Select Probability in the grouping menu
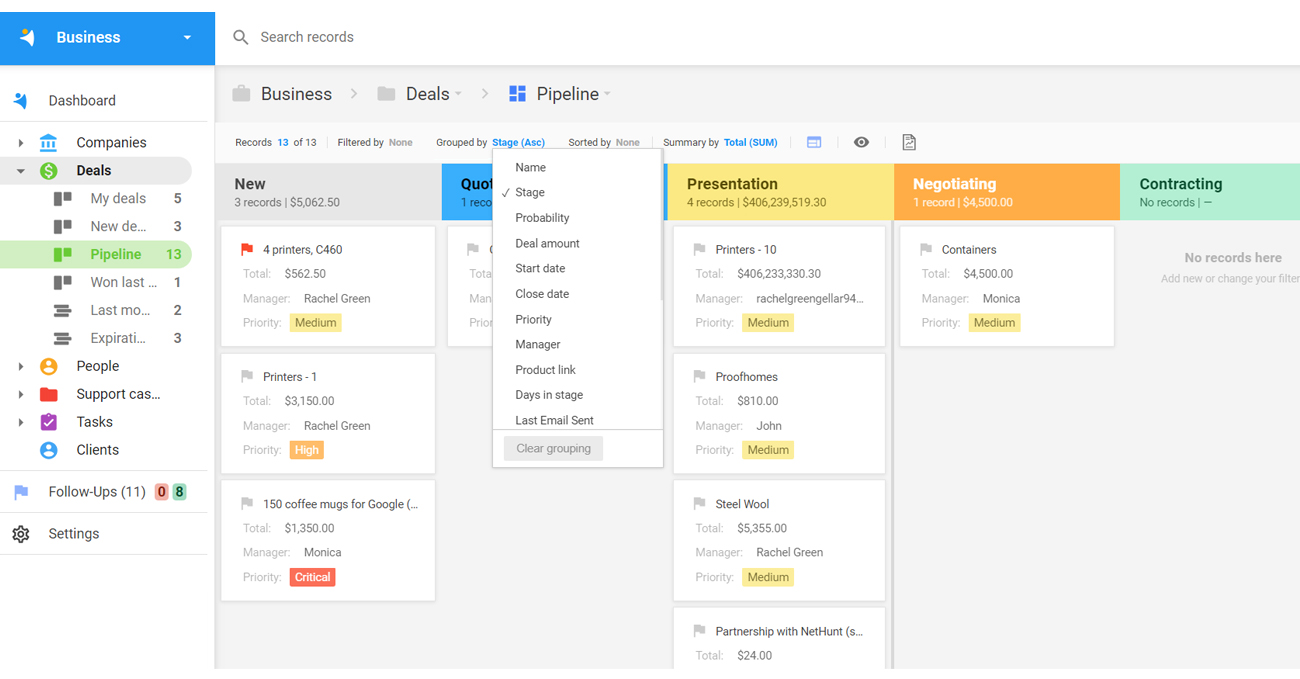Image resolution: width=1300 pixels, height=679 pixels. [x=542, y=218]
